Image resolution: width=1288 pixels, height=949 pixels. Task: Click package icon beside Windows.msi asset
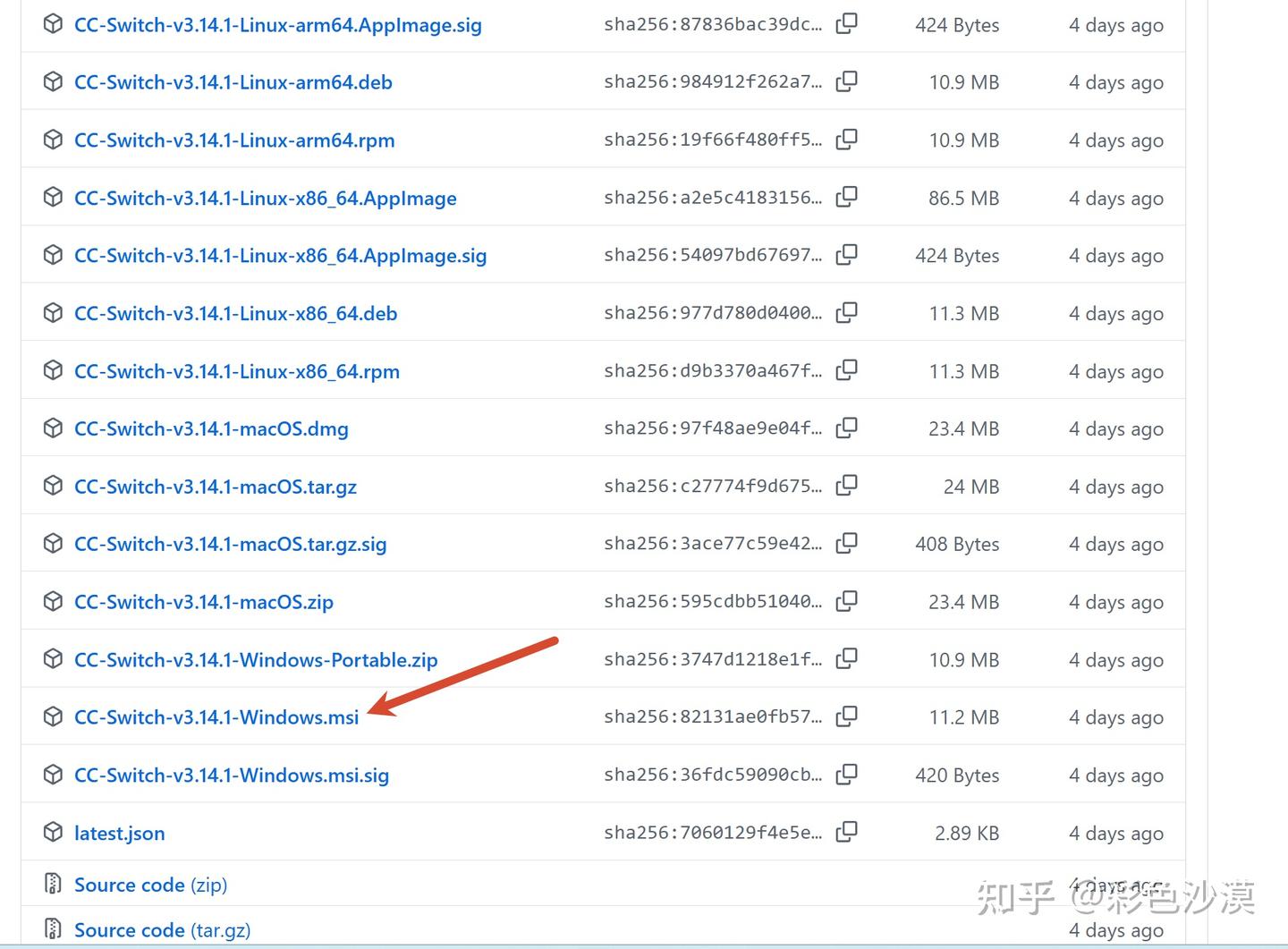point(53,716)
